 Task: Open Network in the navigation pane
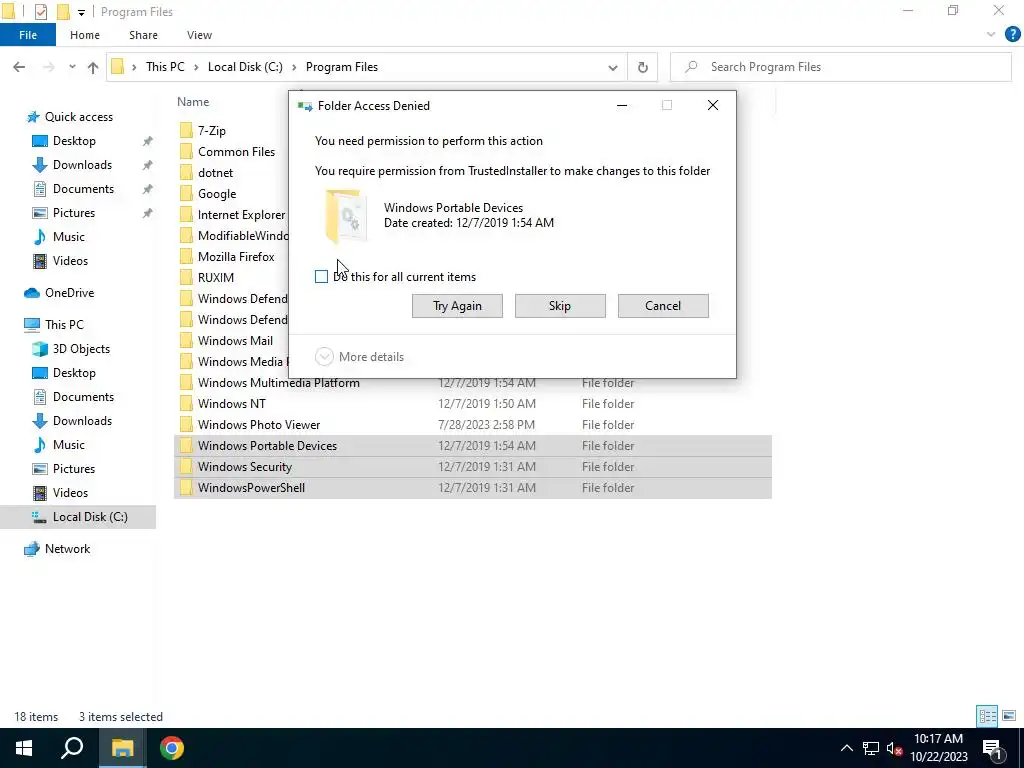click(x=67, y=549)
